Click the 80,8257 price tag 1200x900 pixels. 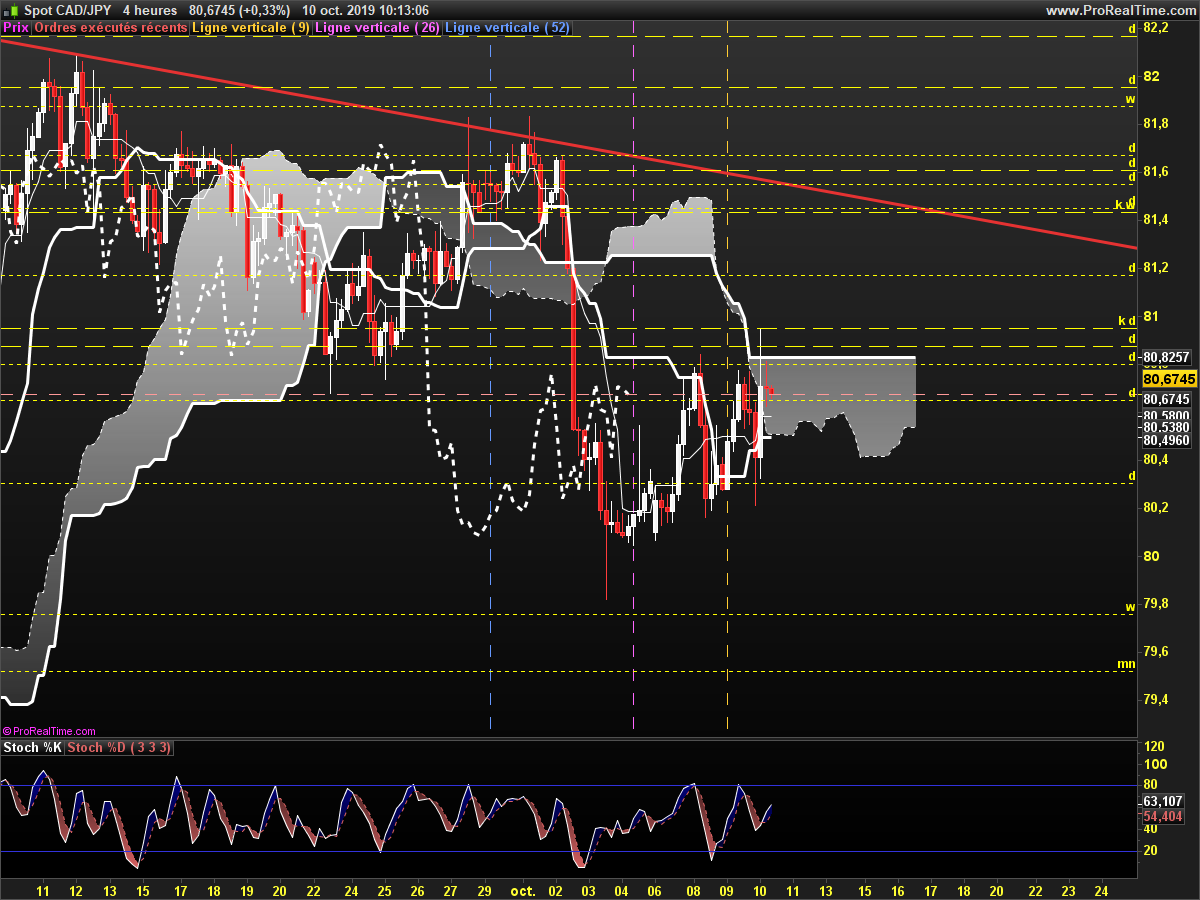pyautogui.click(x=1166, y=357)
